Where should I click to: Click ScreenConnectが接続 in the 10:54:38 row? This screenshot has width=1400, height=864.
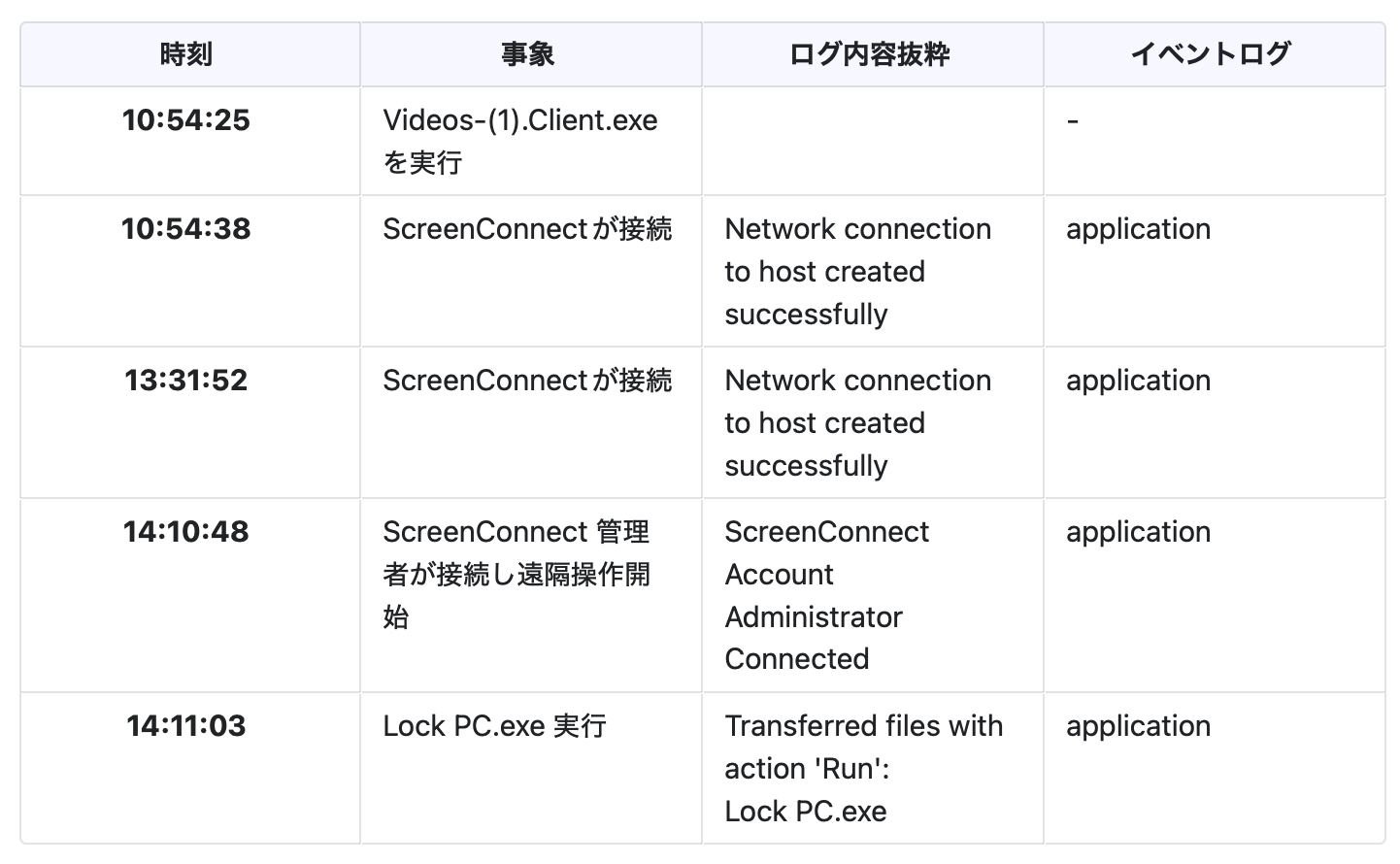click(527, 229)
